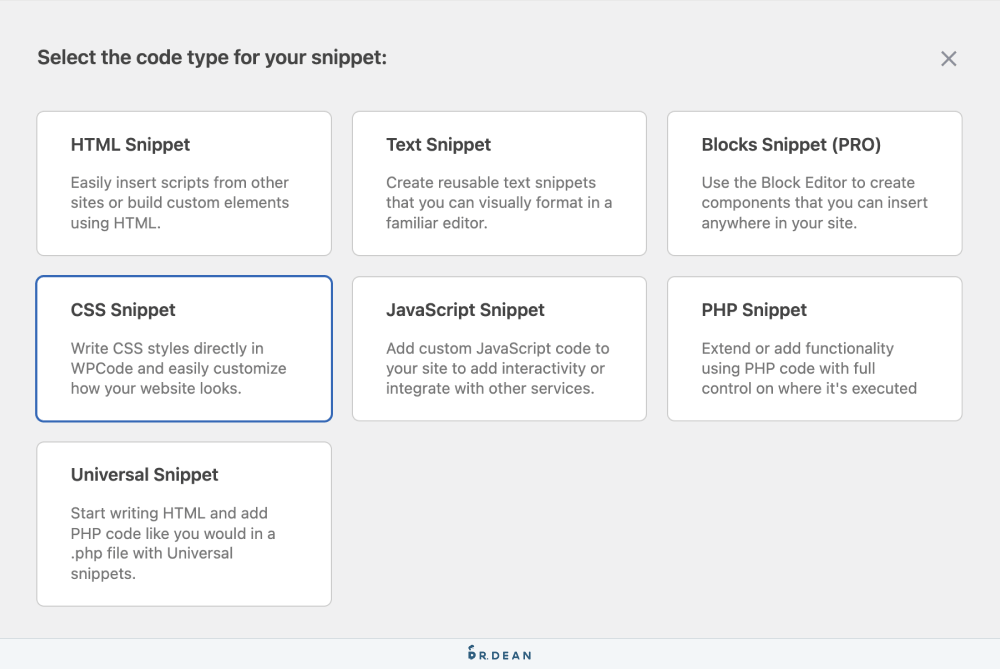Click the JavaScript description about adding interactivity

[x=497, y=368]
